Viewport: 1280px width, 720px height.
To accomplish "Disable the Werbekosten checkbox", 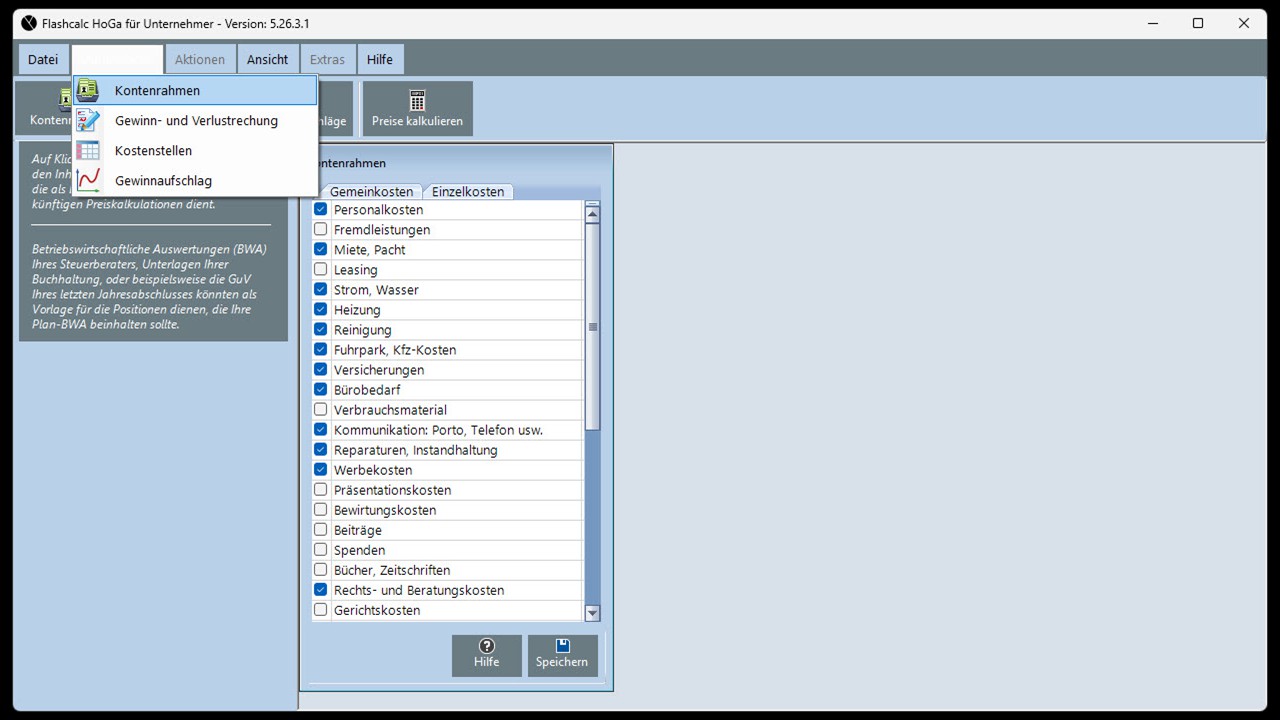I will click(x=321, y=470).
